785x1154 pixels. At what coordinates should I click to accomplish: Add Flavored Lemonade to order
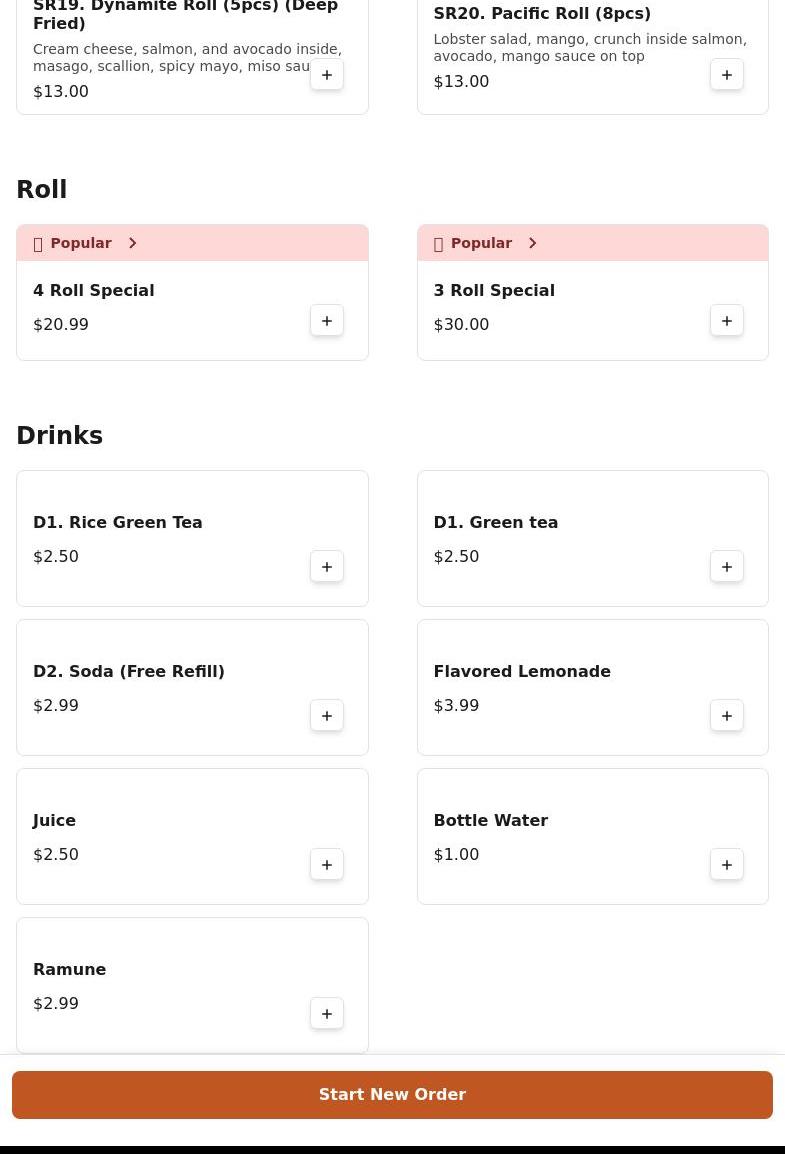pyautogui.click(x=727, y=716)
